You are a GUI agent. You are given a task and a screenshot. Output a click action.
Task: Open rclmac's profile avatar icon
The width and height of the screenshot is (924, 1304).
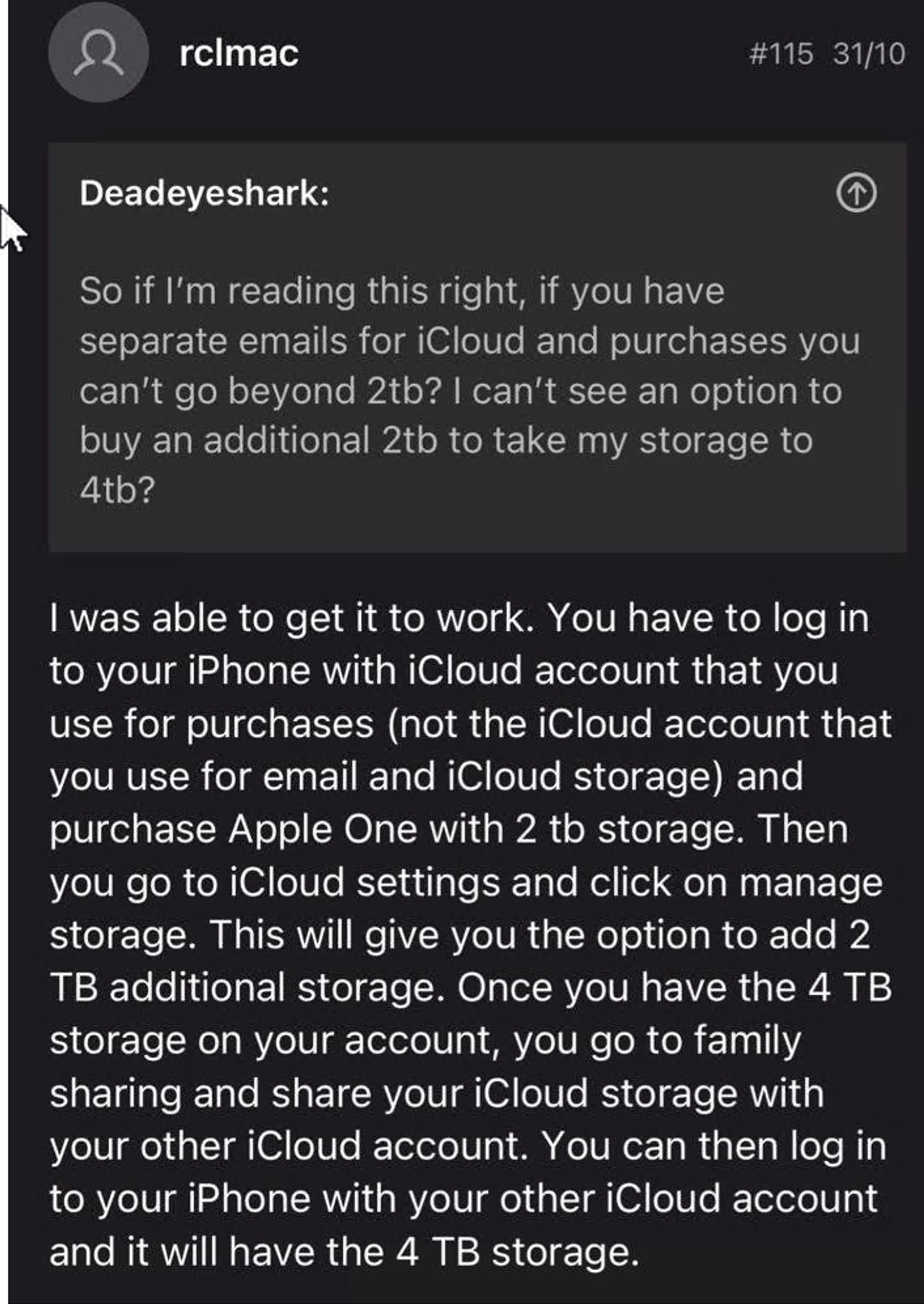point(99,52)
